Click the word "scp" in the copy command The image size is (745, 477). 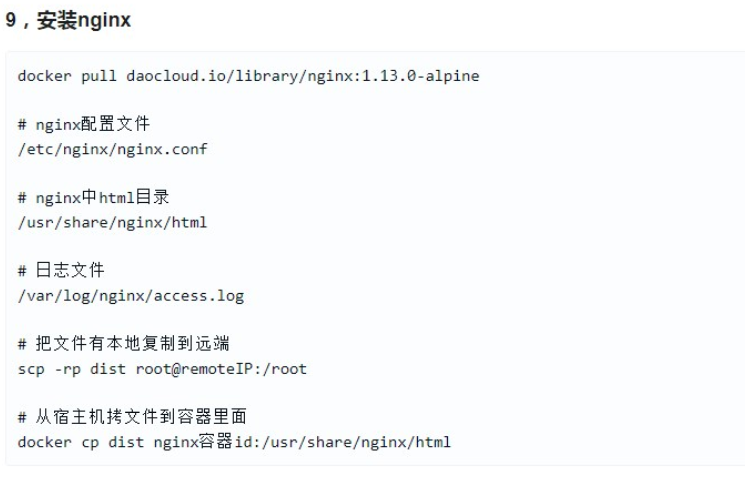[x=31, y=369]
